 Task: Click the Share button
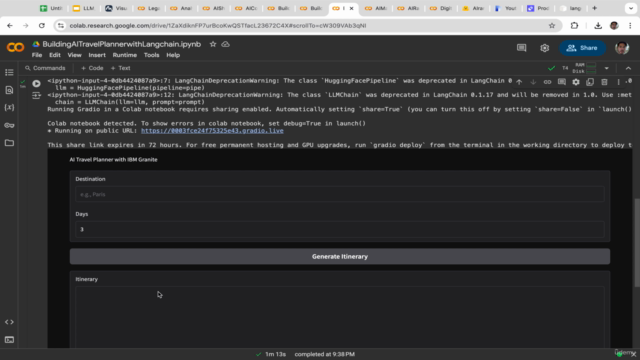(x=582, y=48)
